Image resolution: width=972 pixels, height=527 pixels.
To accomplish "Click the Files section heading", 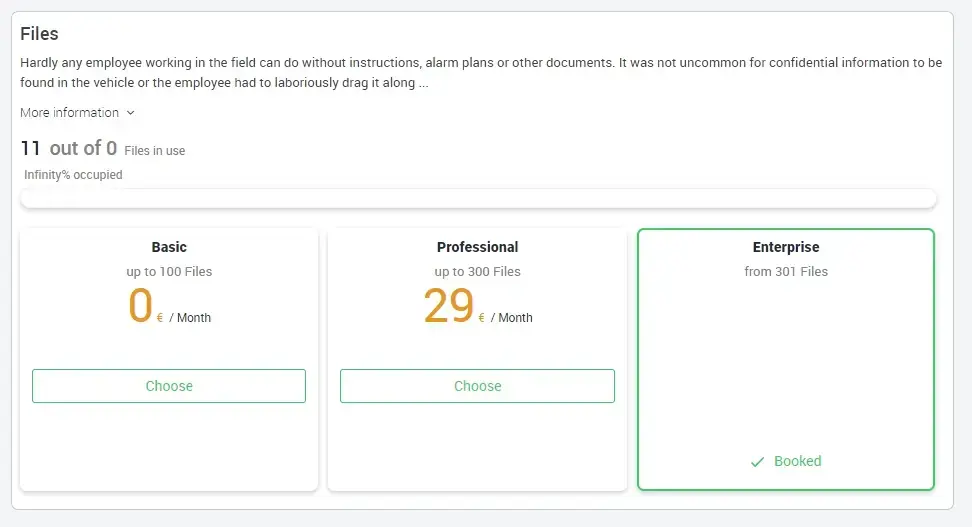I will (x=39, y=34).
